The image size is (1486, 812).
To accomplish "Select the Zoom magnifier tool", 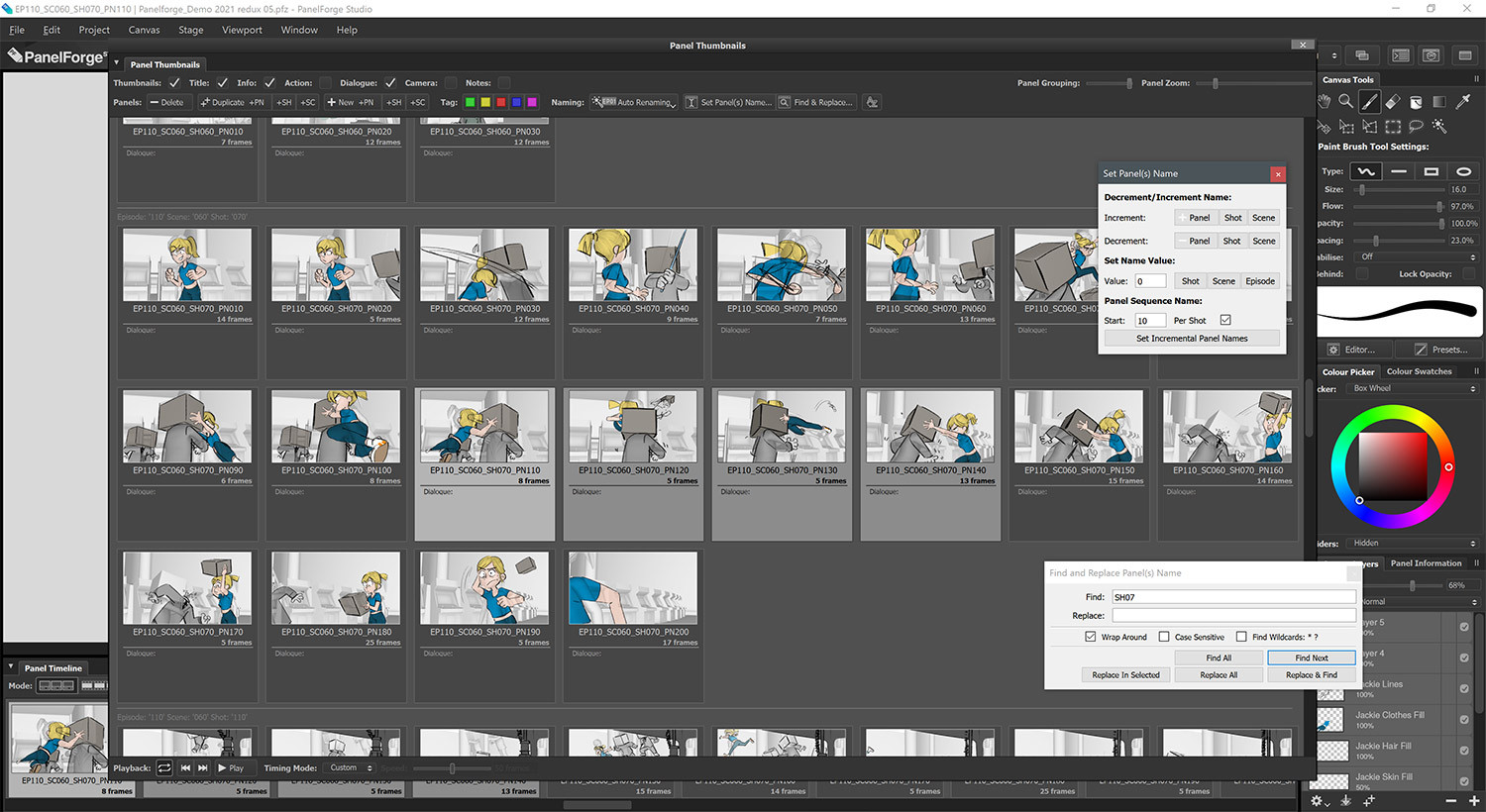I will (1345, 101).
